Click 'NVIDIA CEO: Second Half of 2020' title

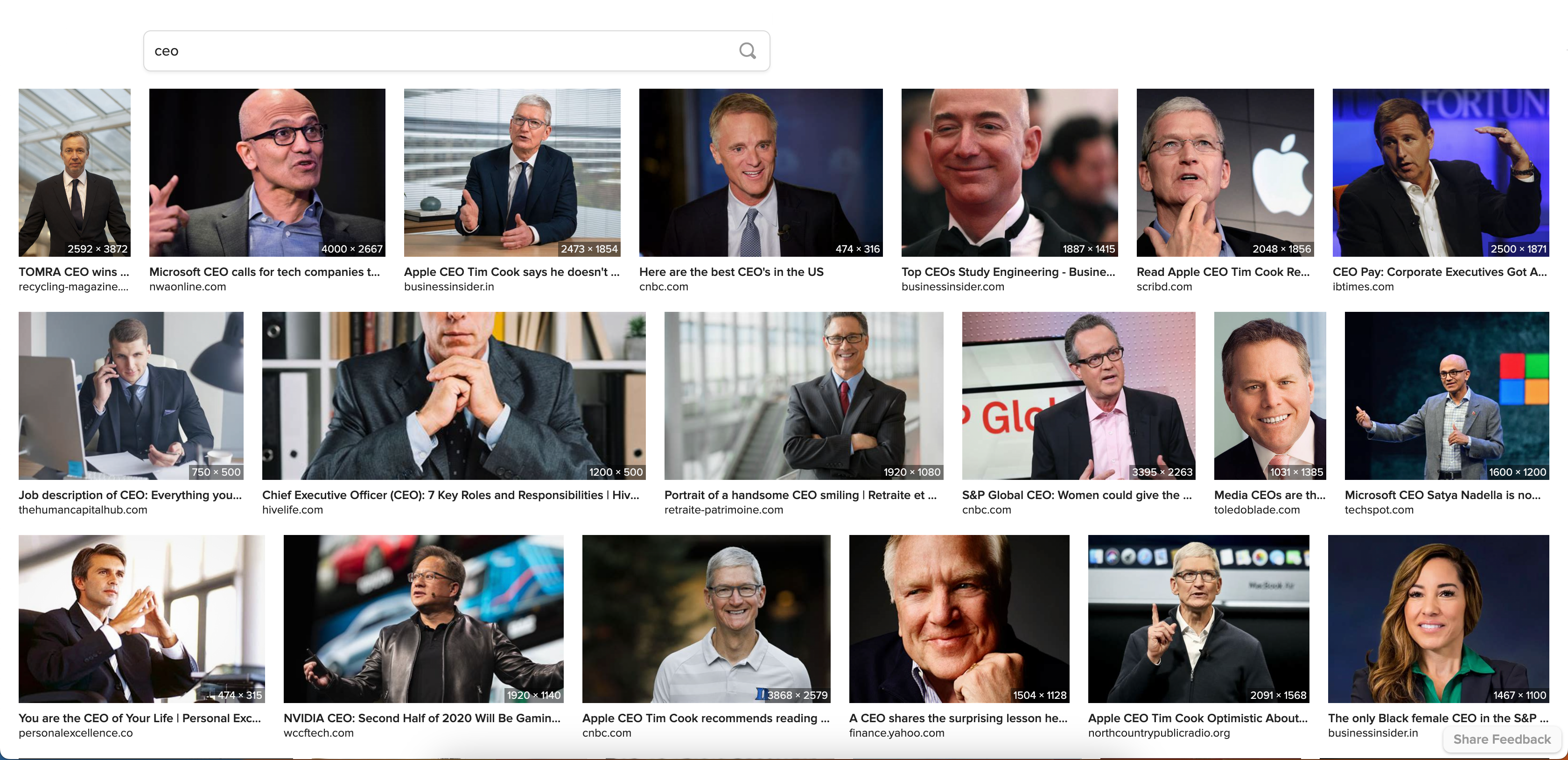tap(422, 718)
